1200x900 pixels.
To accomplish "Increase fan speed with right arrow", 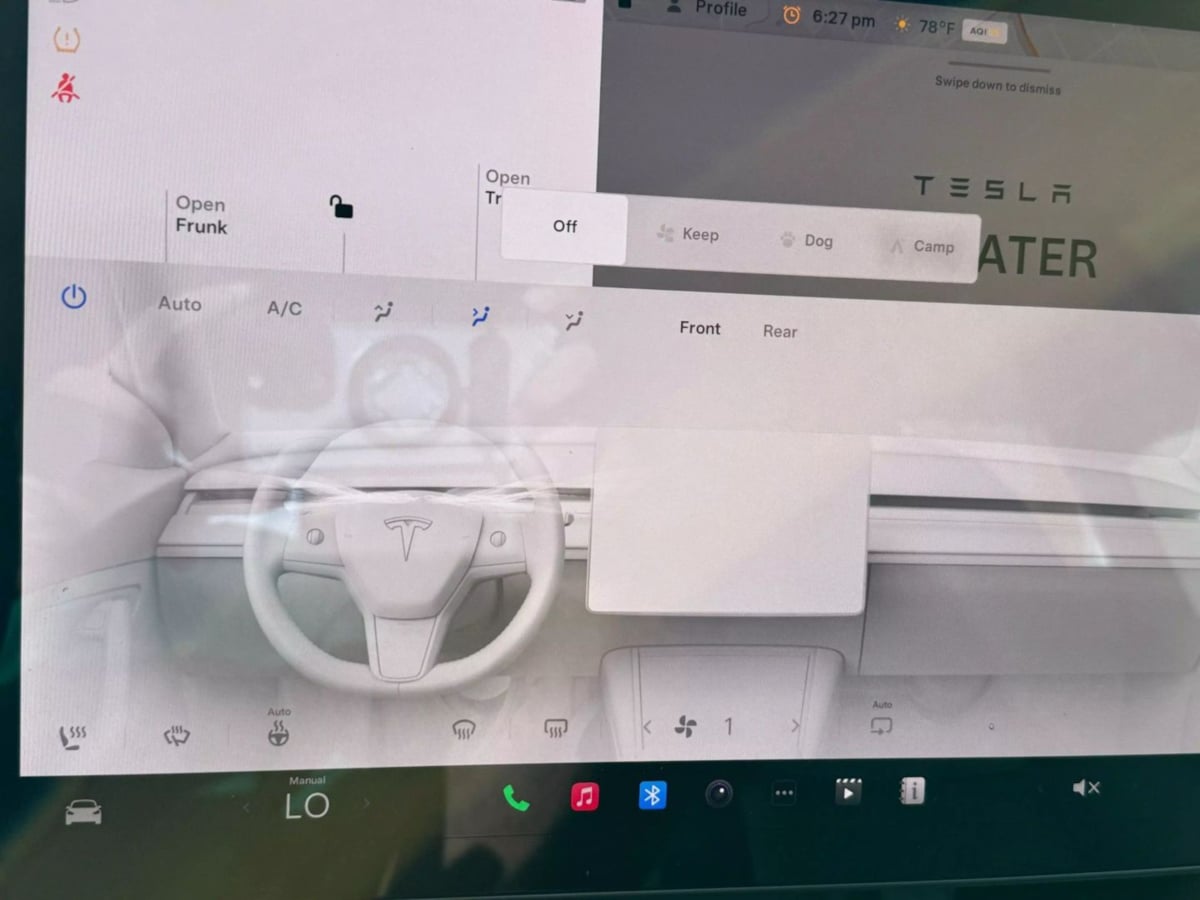I will click(x=795, y=726).
